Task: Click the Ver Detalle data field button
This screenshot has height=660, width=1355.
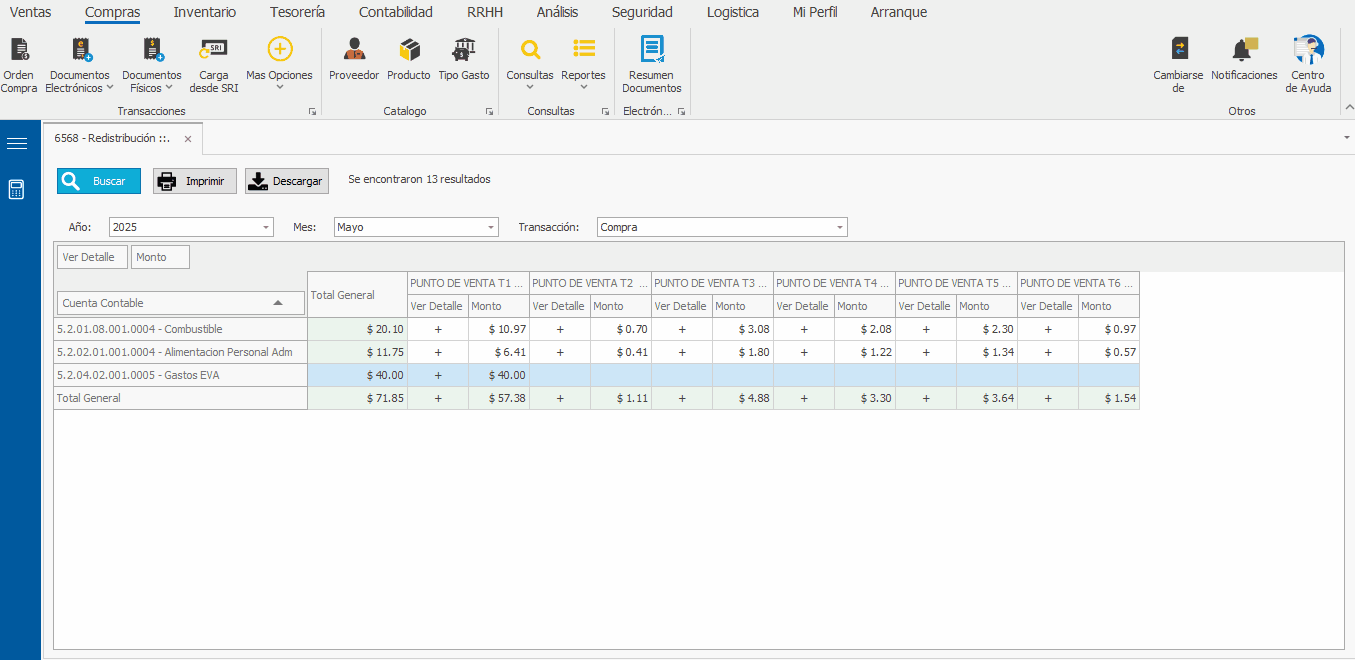Action: coord(93,257)
